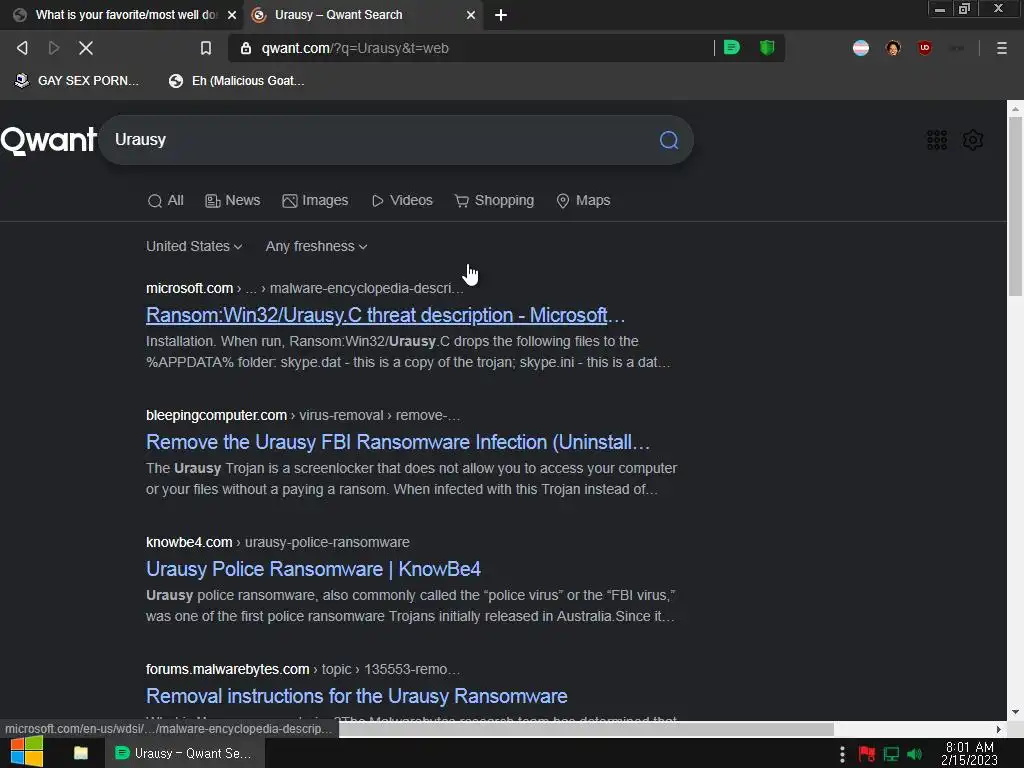1024x768 pixels.
Task: Click the Urausy – Qwant taskbar button
Action: (185, 753)
